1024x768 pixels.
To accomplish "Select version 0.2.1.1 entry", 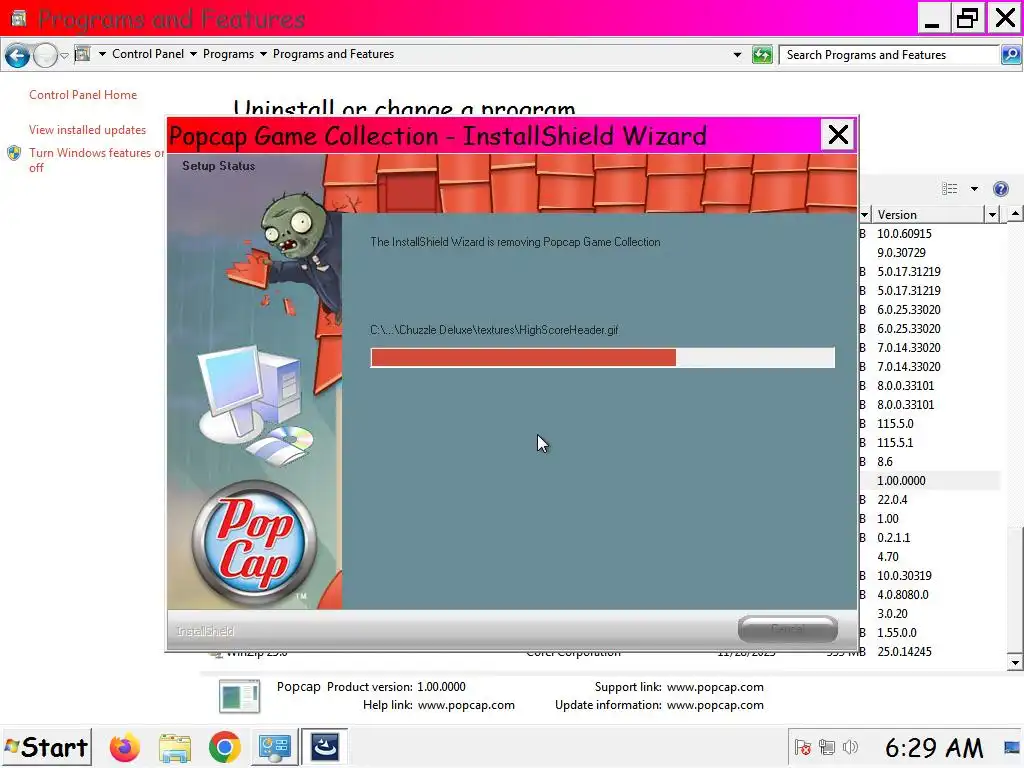I will click(x=893, y=537).
